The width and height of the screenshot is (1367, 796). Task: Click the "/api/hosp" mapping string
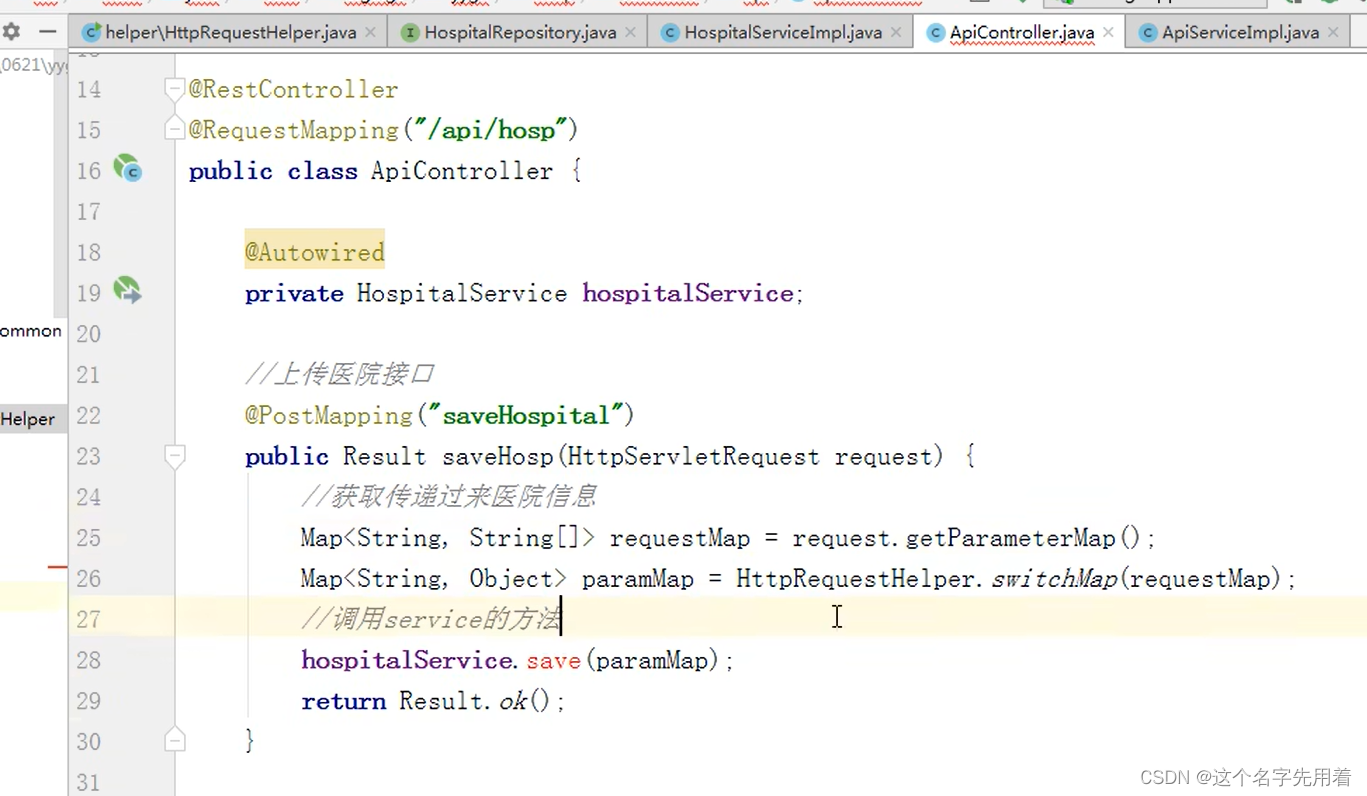[x=490, y=130]
